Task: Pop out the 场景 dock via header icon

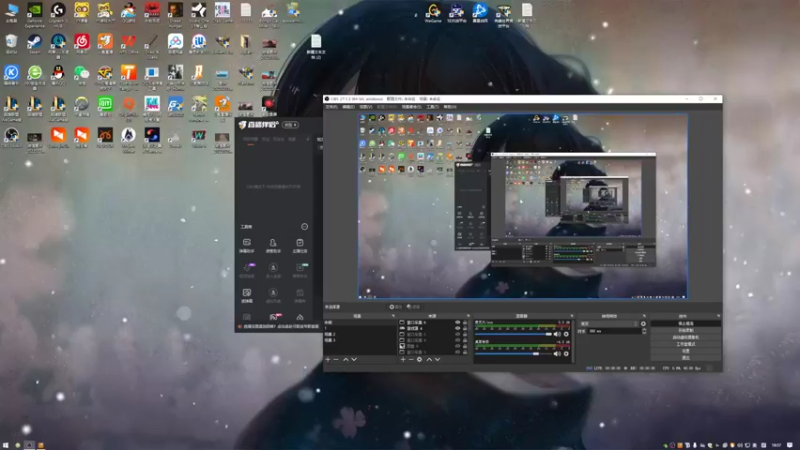Action: click(393, 316)
